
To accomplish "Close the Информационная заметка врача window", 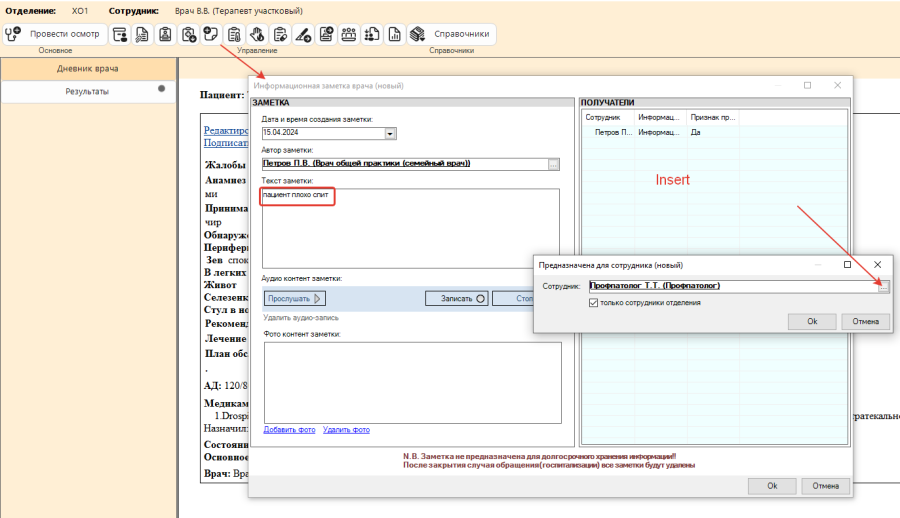I will tap(837, 85).
